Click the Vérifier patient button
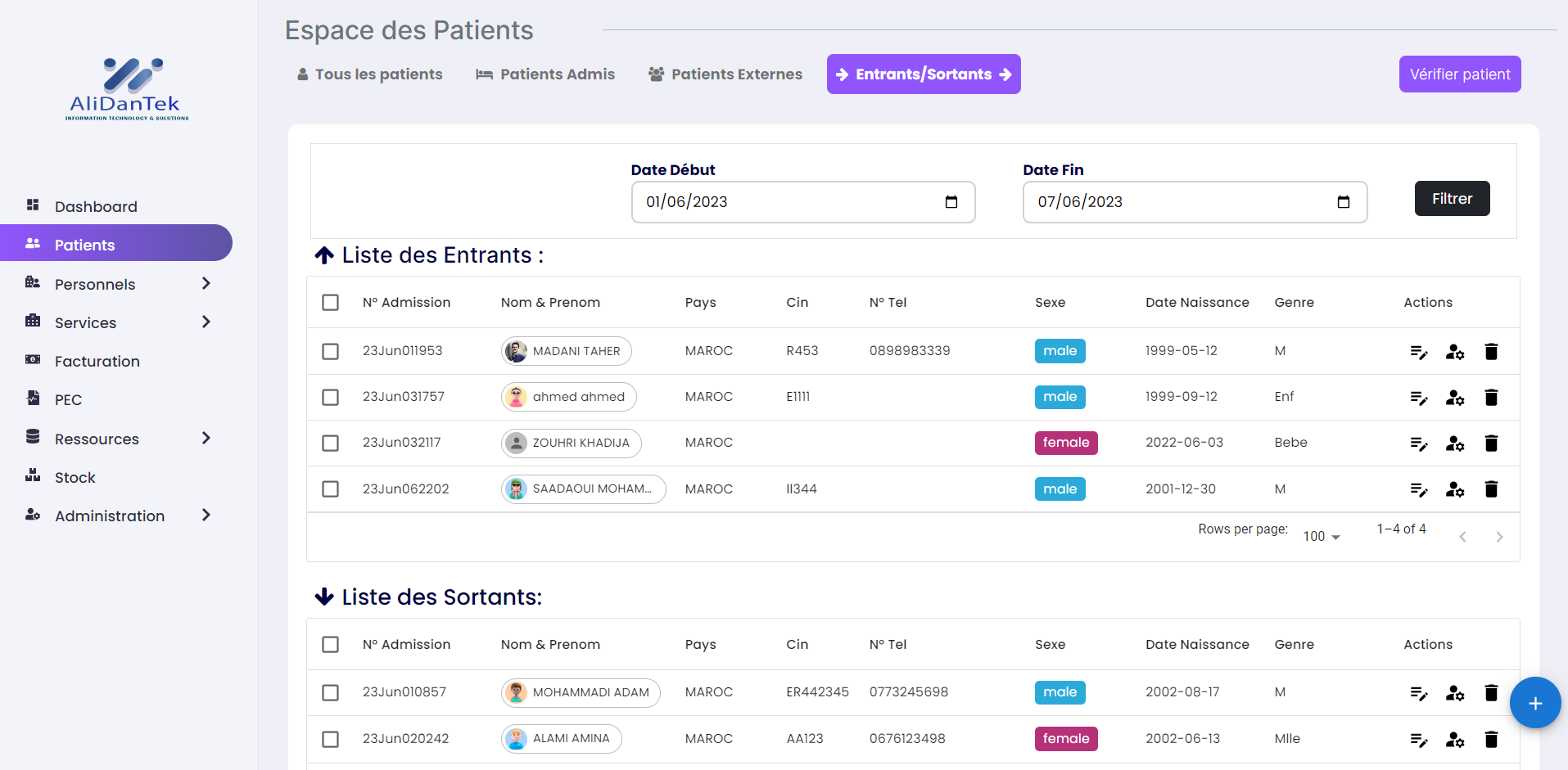 pyautogui.click(x=1459, y=74)
